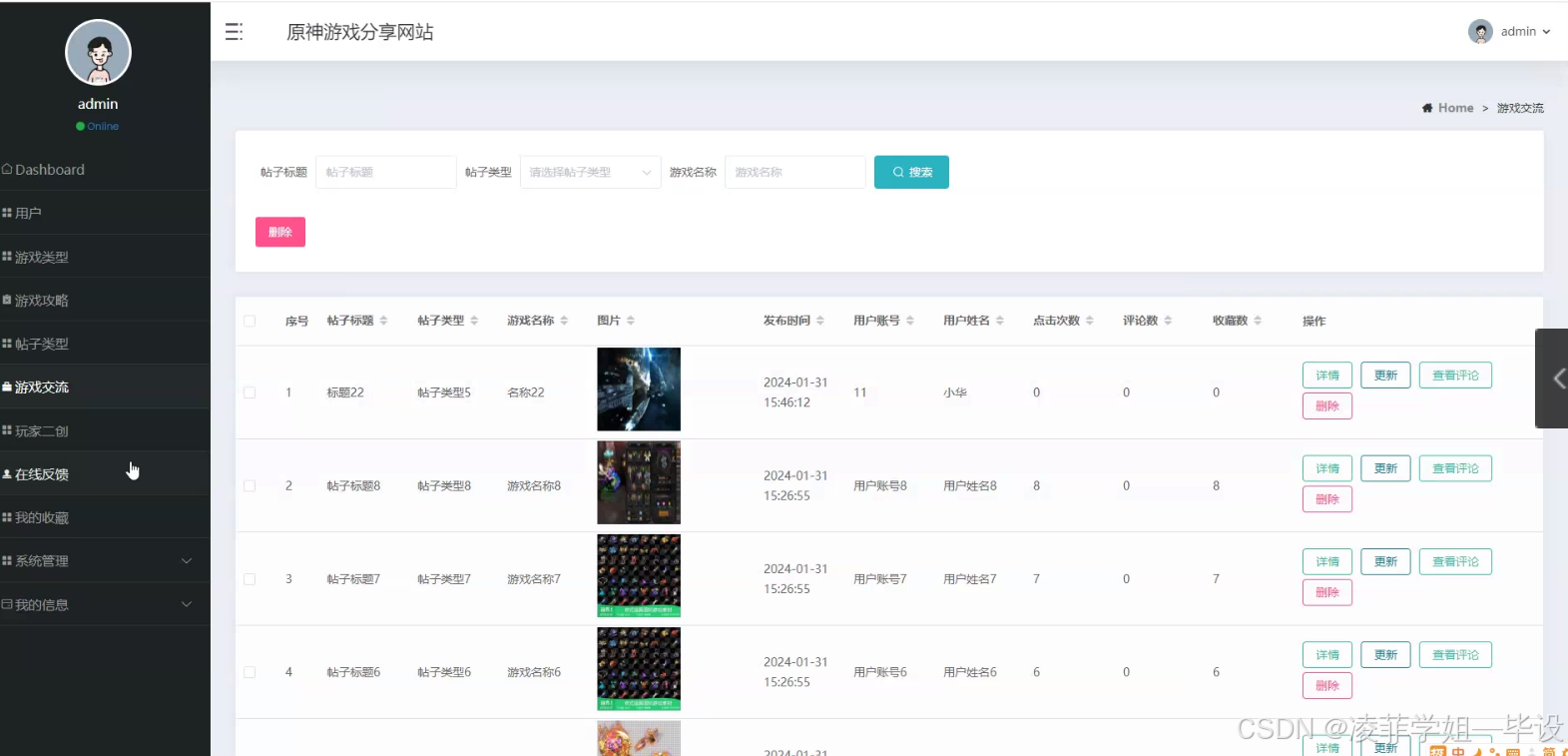Click the admin avatar in the sidebar

point(98,53)
